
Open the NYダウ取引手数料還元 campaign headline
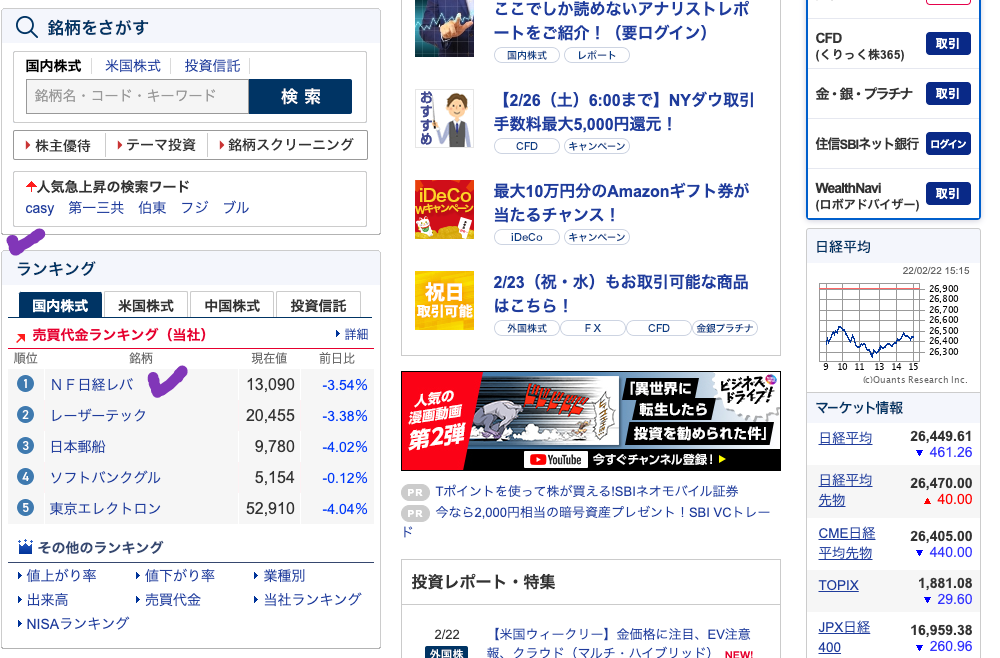point(623,112)
